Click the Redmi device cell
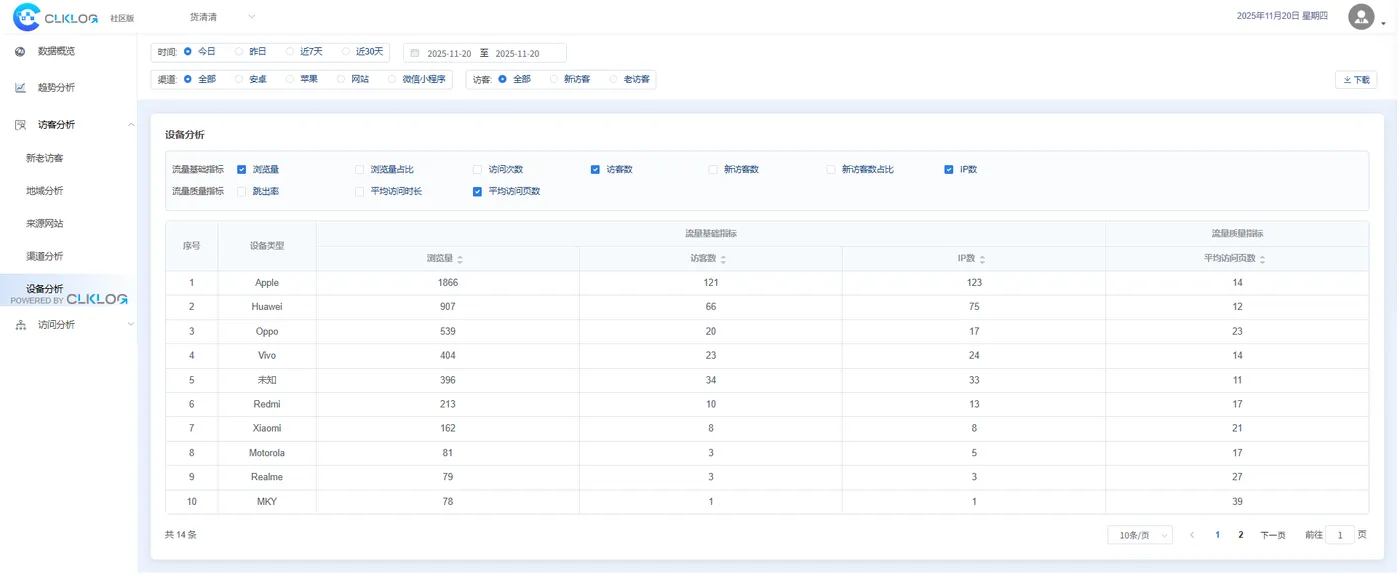Image resolution: width=1400 pixels, height=577 pixels. 267,405
